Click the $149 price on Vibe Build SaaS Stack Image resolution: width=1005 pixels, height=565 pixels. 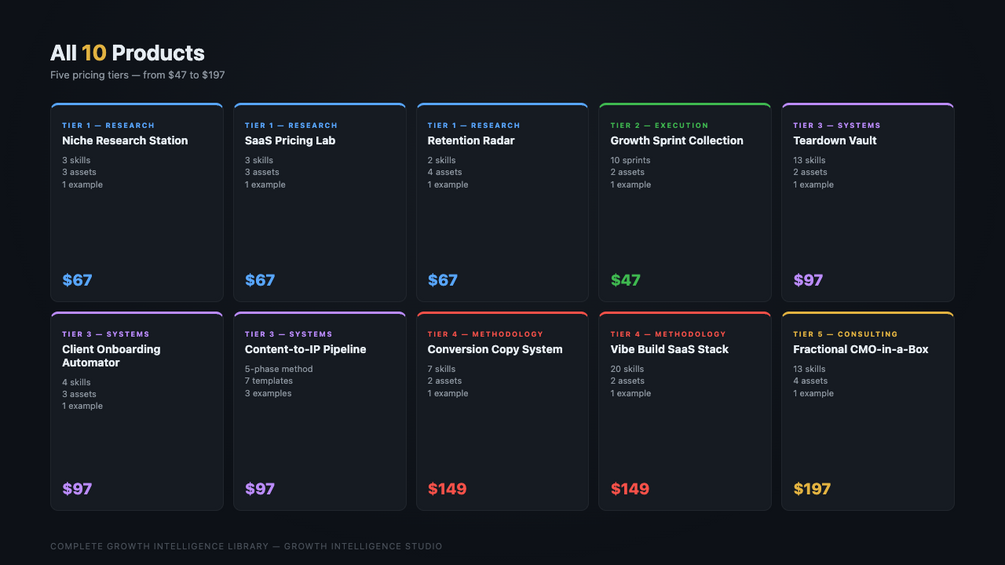(629, 489)
